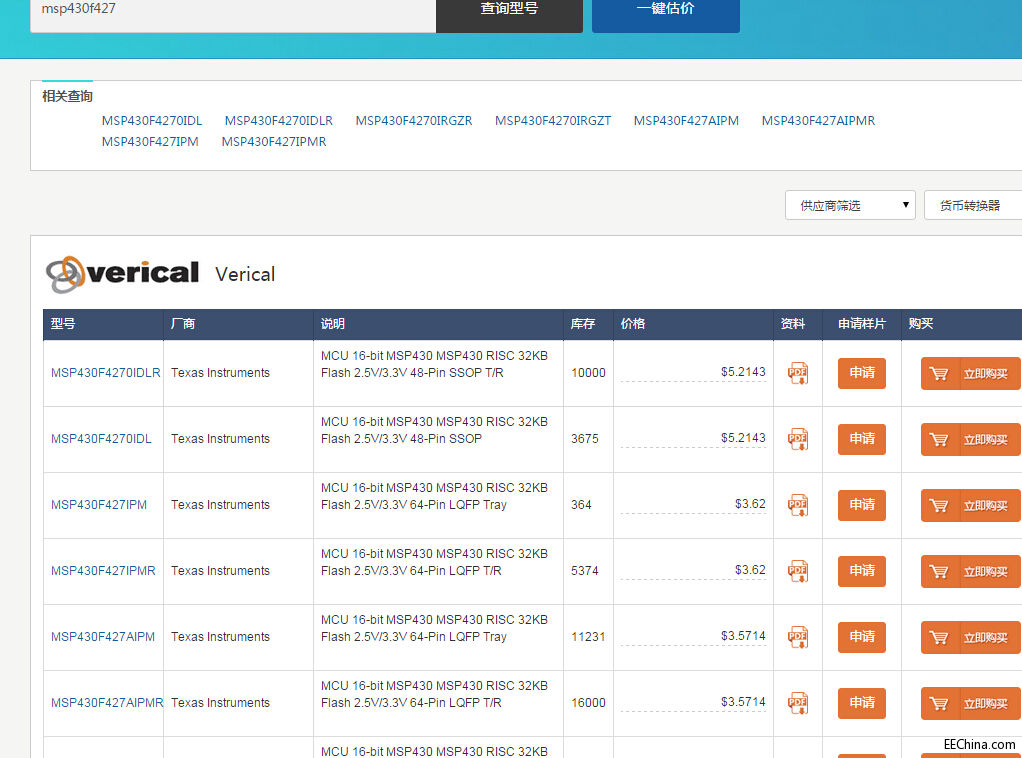Image resolution: width=1022 pixels, height=758 pixels.
Task: Request a sample of MSP430F427IPMR
Action: pyautogui.click(x=862, y=571)
